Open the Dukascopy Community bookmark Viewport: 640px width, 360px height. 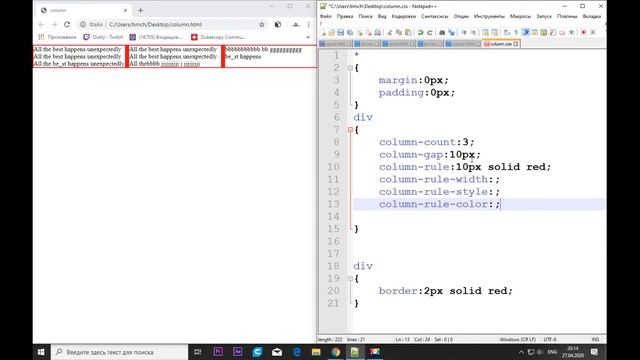tap(218, 37)
